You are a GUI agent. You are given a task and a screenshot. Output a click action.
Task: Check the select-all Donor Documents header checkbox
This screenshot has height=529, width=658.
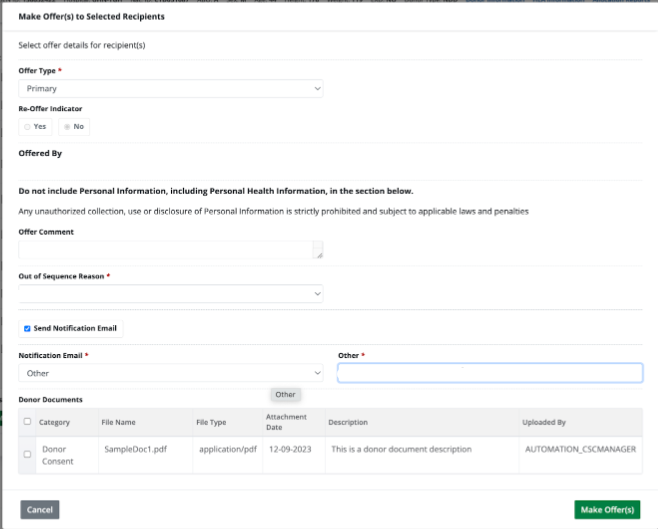click(27, 422)
